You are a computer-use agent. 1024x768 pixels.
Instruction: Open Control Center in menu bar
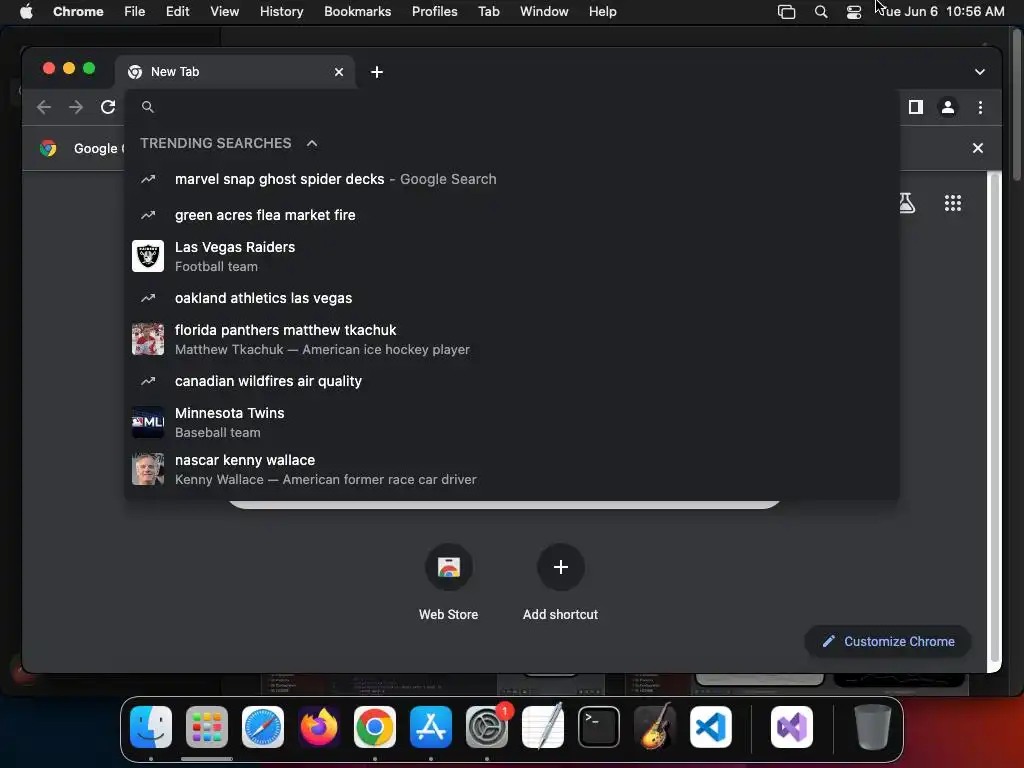tap(854, 12)
